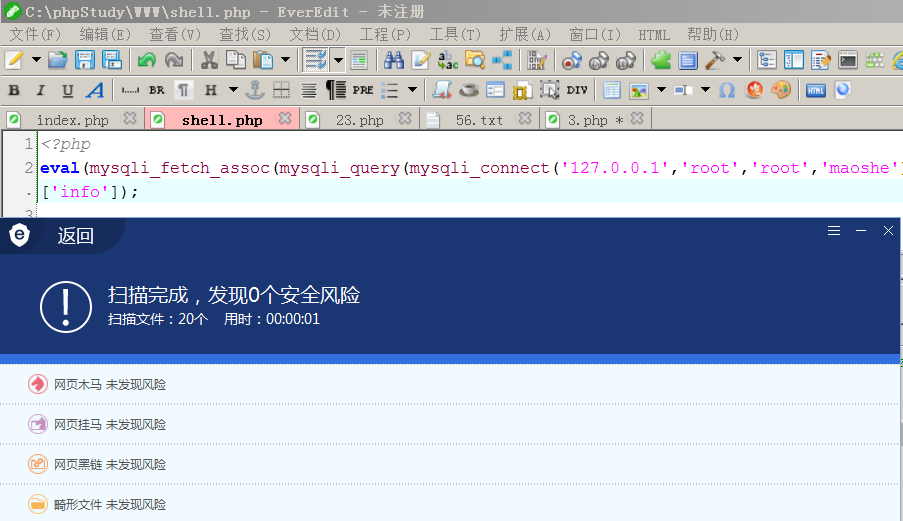The height and width of the screenshot is (521, 903).
Task: Insert a DIV tag
Action: 577,90
